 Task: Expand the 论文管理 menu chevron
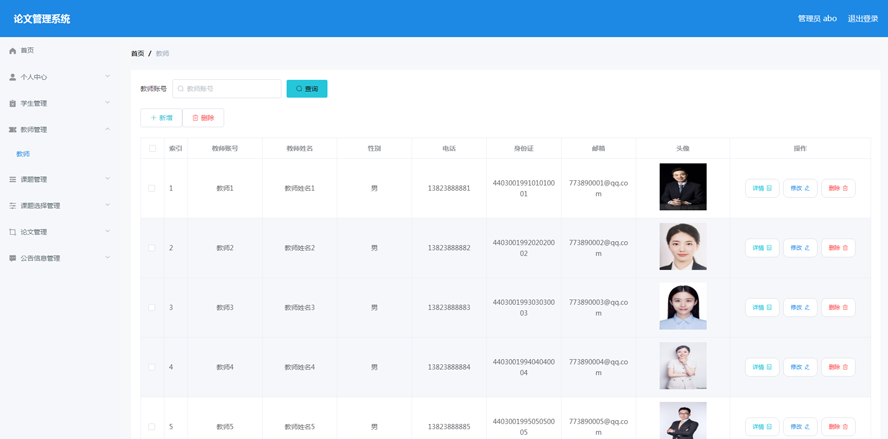point(108,232)
